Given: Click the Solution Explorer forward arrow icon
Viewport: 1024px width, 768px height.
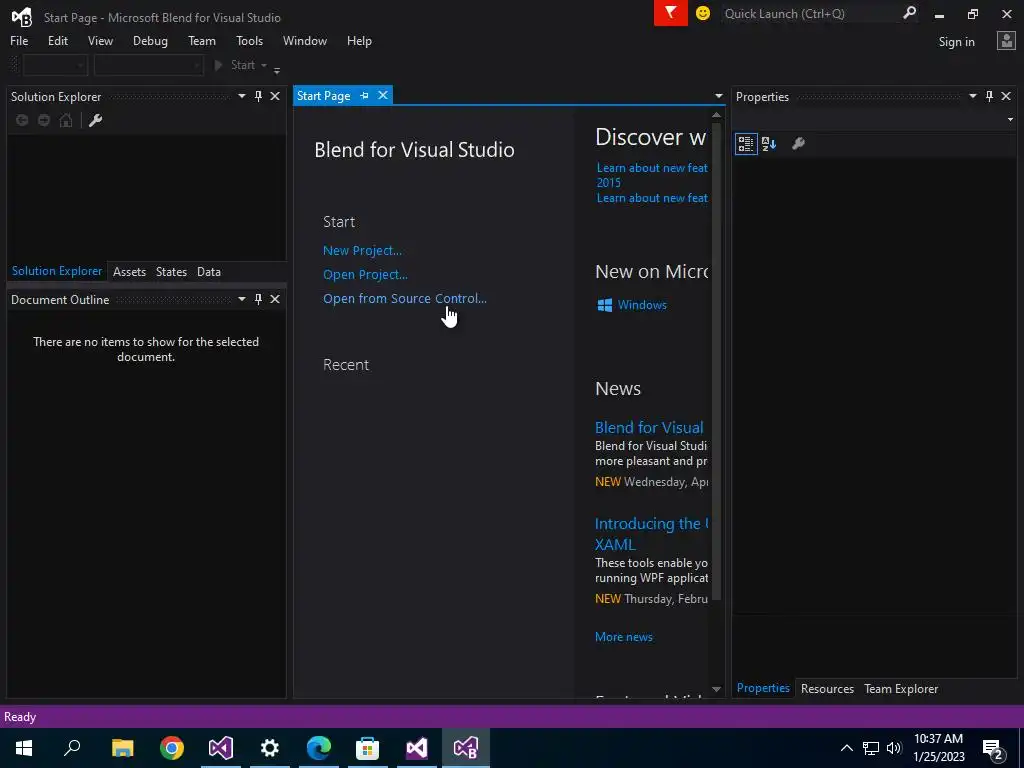Looking at the screenshot, I should (x=44, y=120).
